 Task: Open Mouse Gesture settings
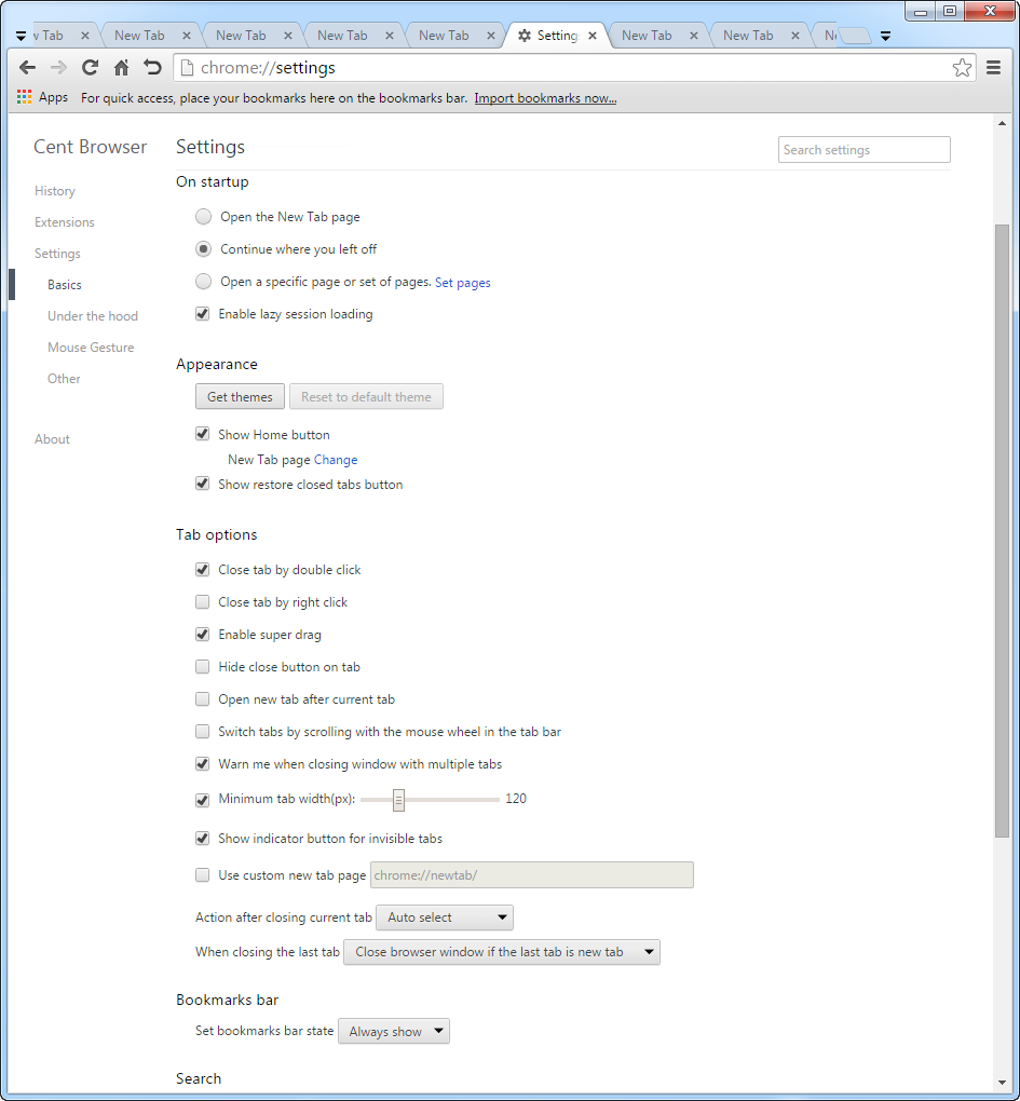(x=91, y=348)
